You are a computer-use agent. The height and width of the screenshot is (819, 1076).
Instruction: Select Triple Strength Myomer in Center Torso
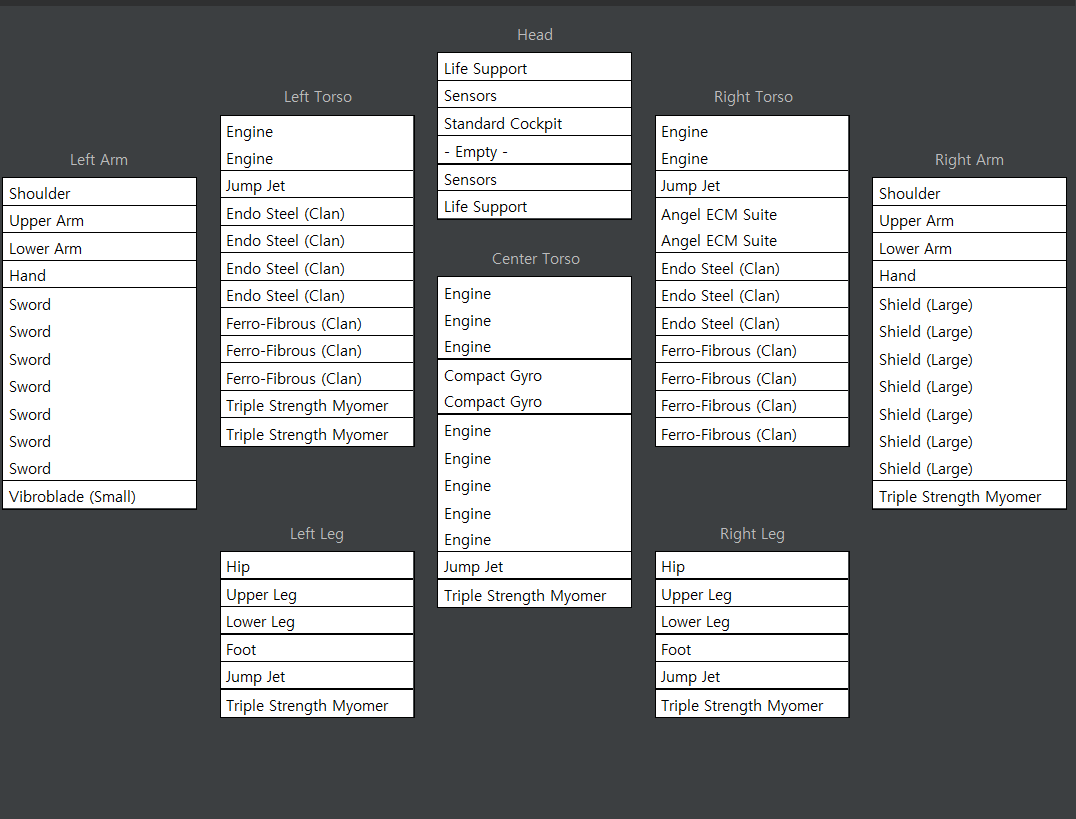534,595
